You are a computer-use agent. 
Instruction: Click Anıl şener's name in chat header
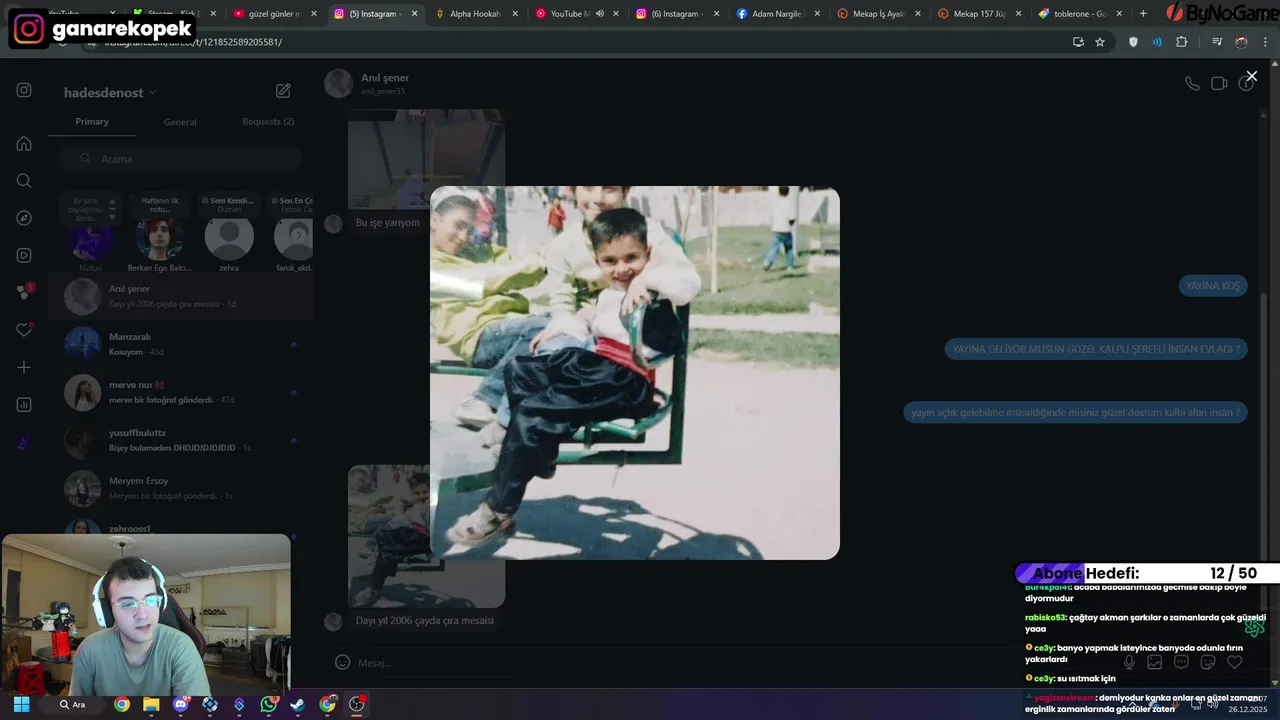pyautogui.click(x=385, y=78)
